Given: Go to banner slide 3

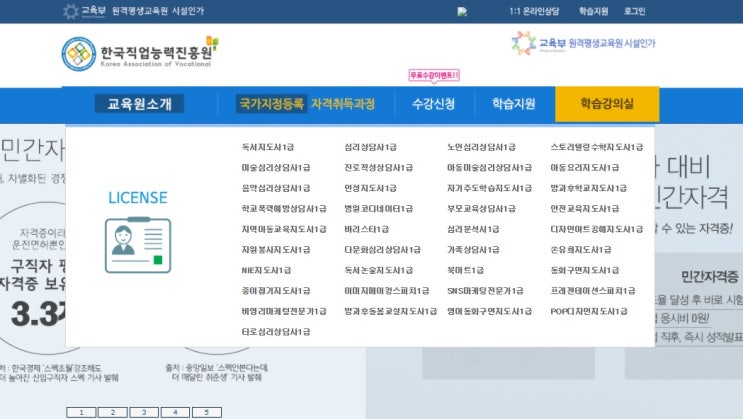Looking at the screenshot, I should pyautogui.click(x=144, y=412).
